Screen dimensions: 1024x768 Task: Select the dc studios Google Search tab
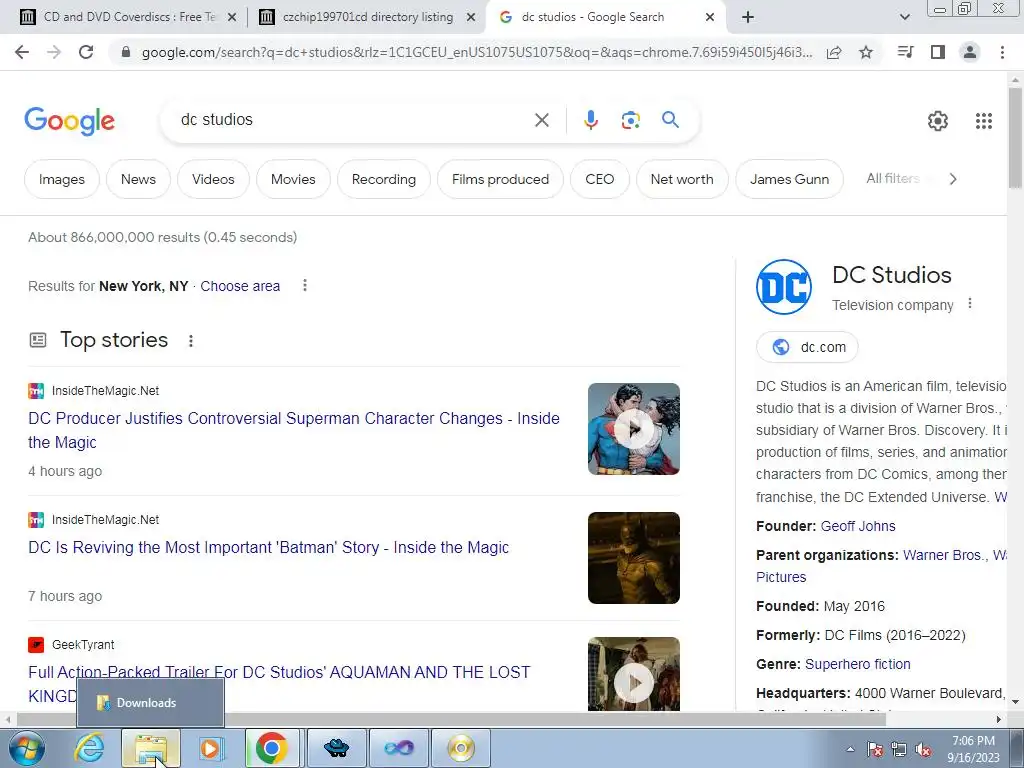(x=605, y=17)
